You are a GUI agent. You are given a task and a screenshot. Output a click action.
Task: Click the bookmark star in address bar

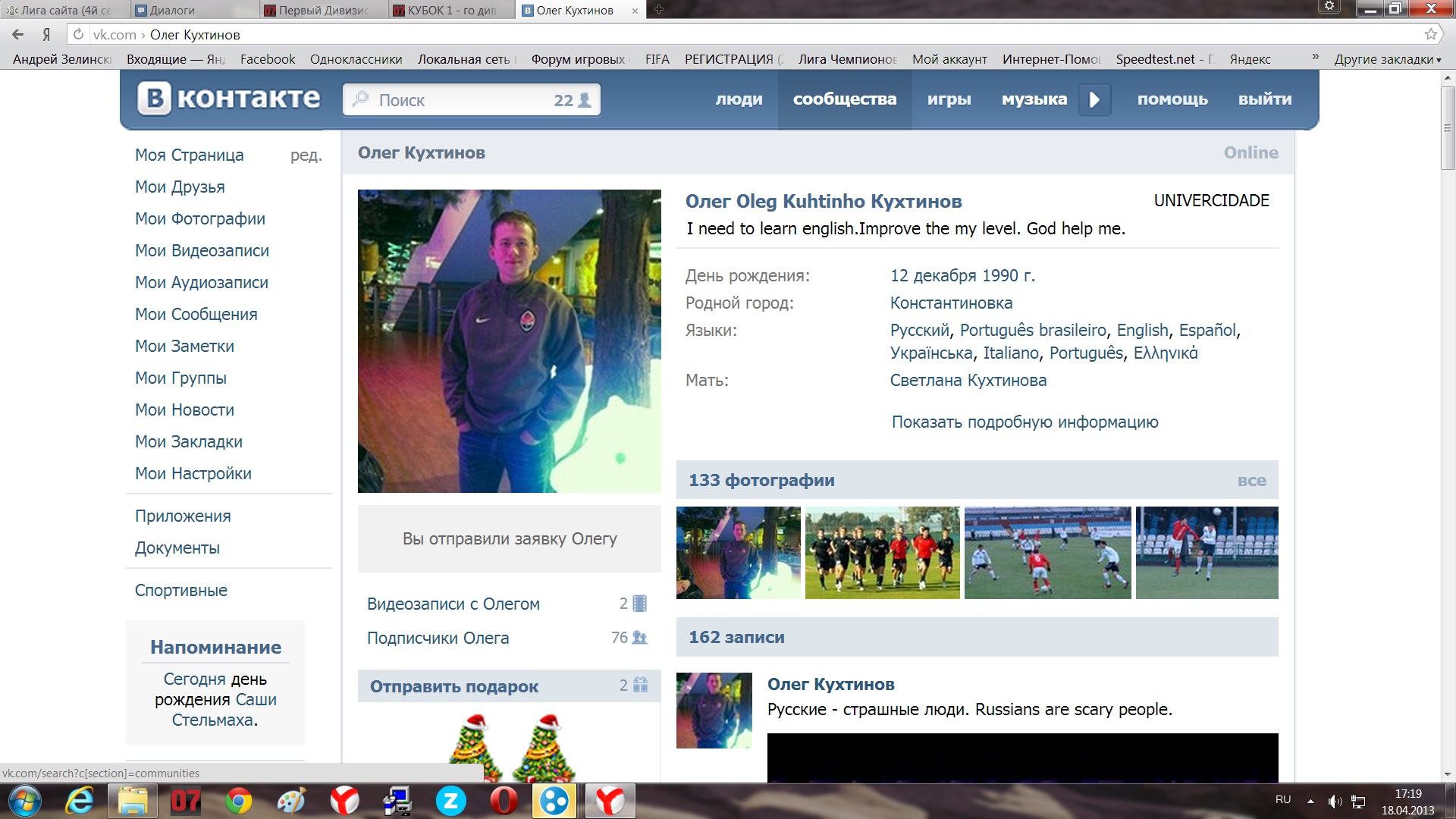pyautogui.click(x=1430, y=34)
